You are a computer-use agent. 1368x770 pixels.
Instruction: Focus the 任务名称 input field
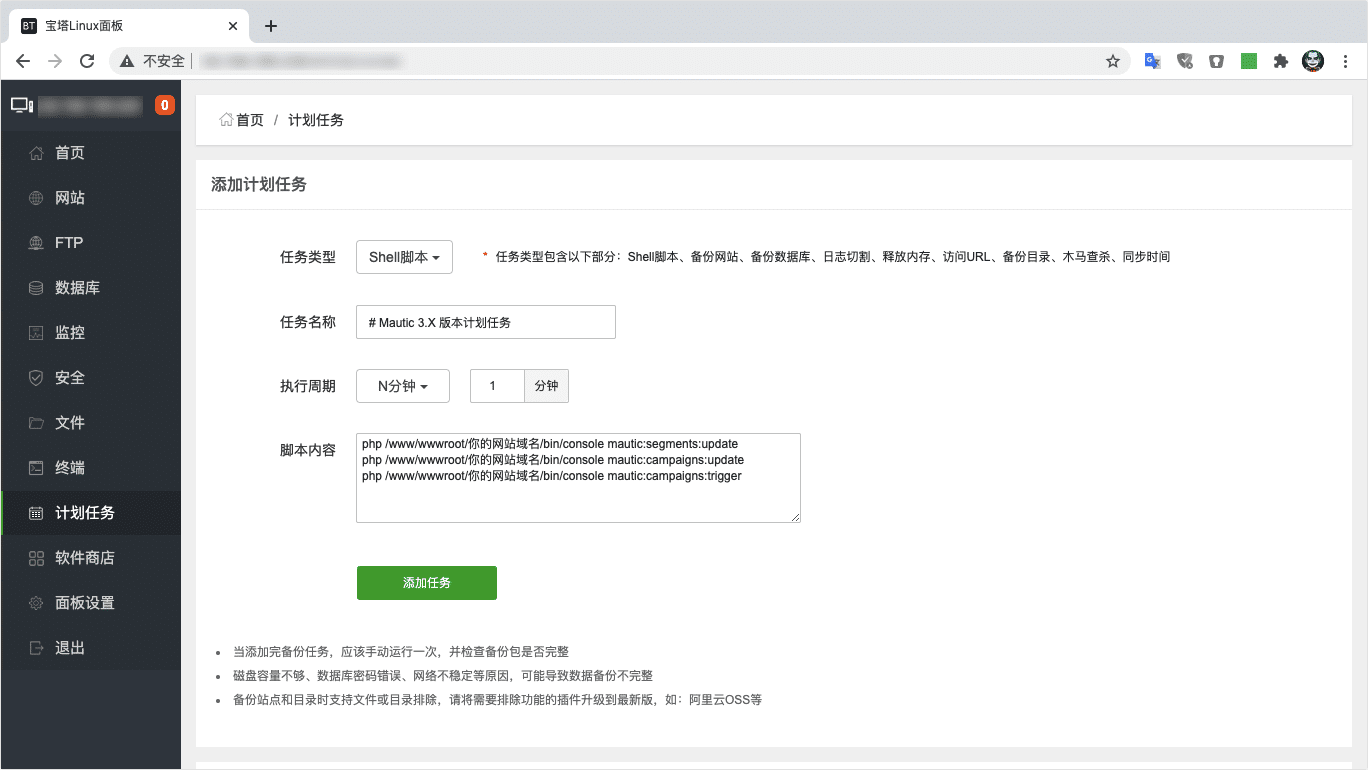coord(486,322)
